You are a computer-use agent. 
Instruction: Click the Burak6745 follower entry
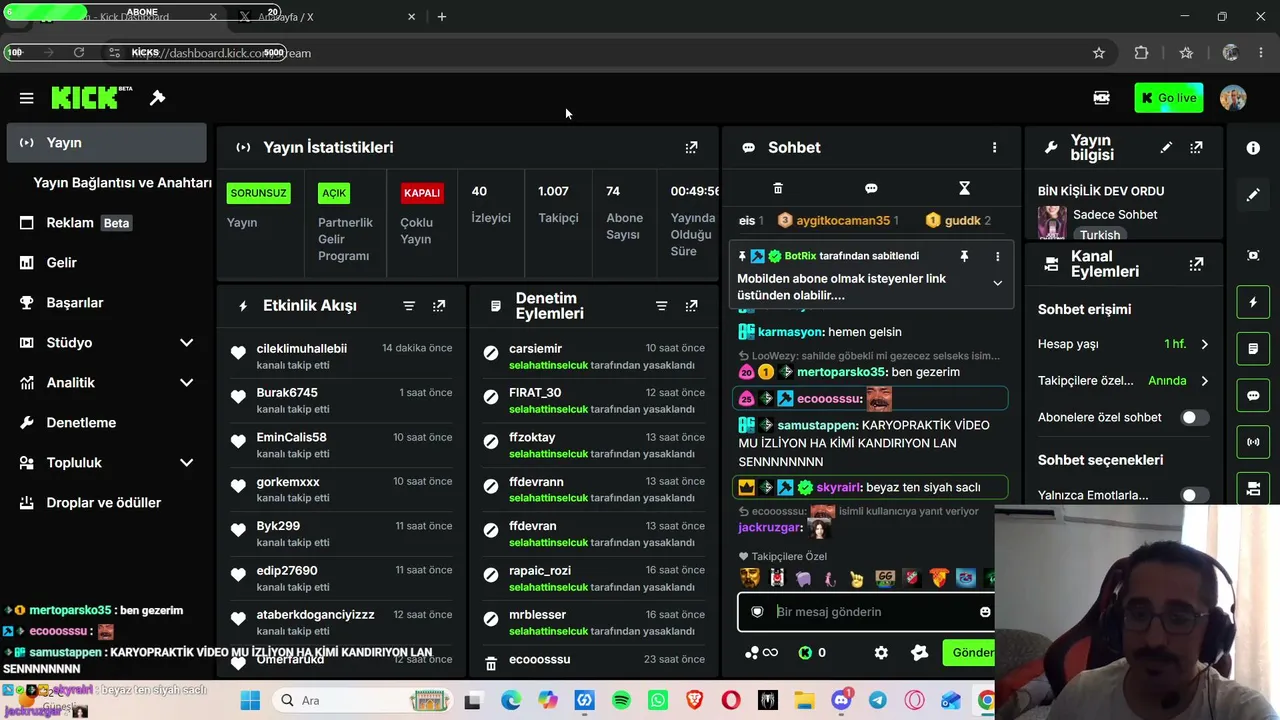pos(342,400)
